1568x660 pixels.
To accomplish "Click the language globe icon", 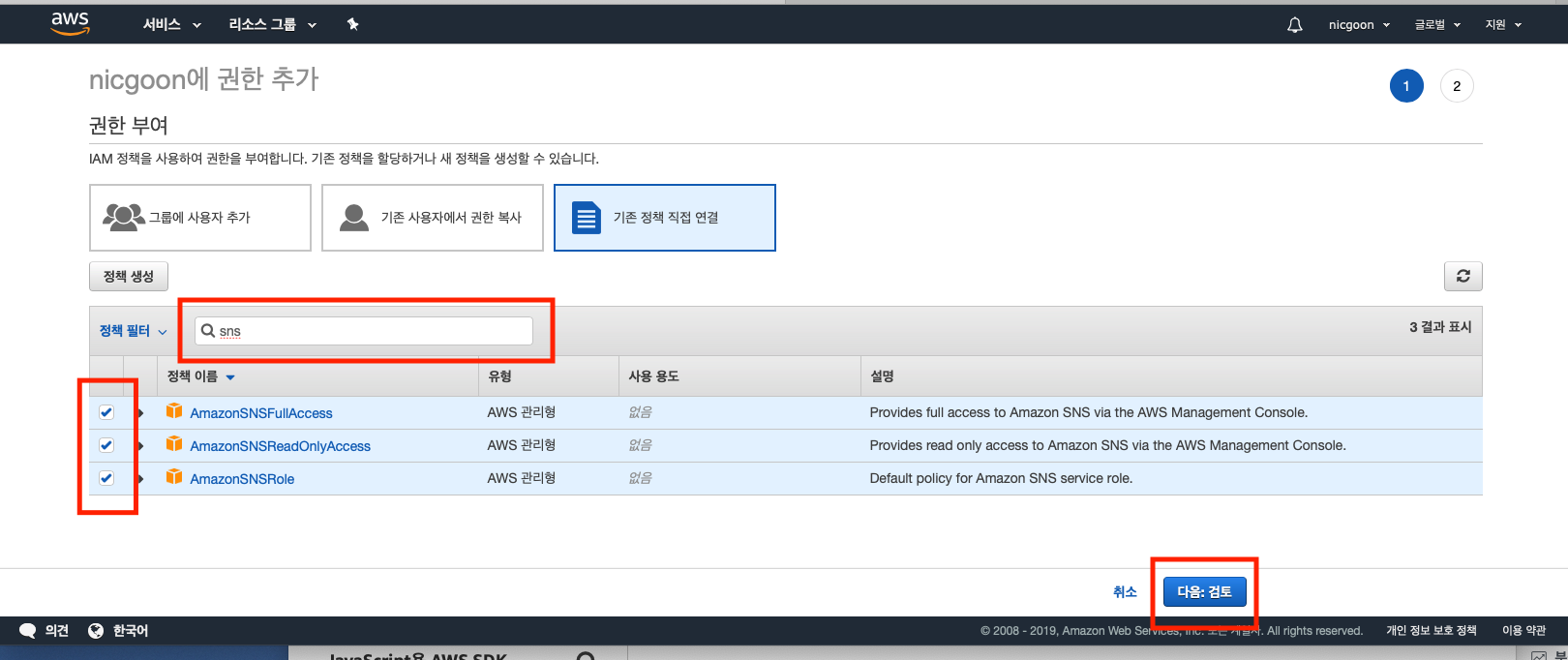I will [x=96, y=631].
